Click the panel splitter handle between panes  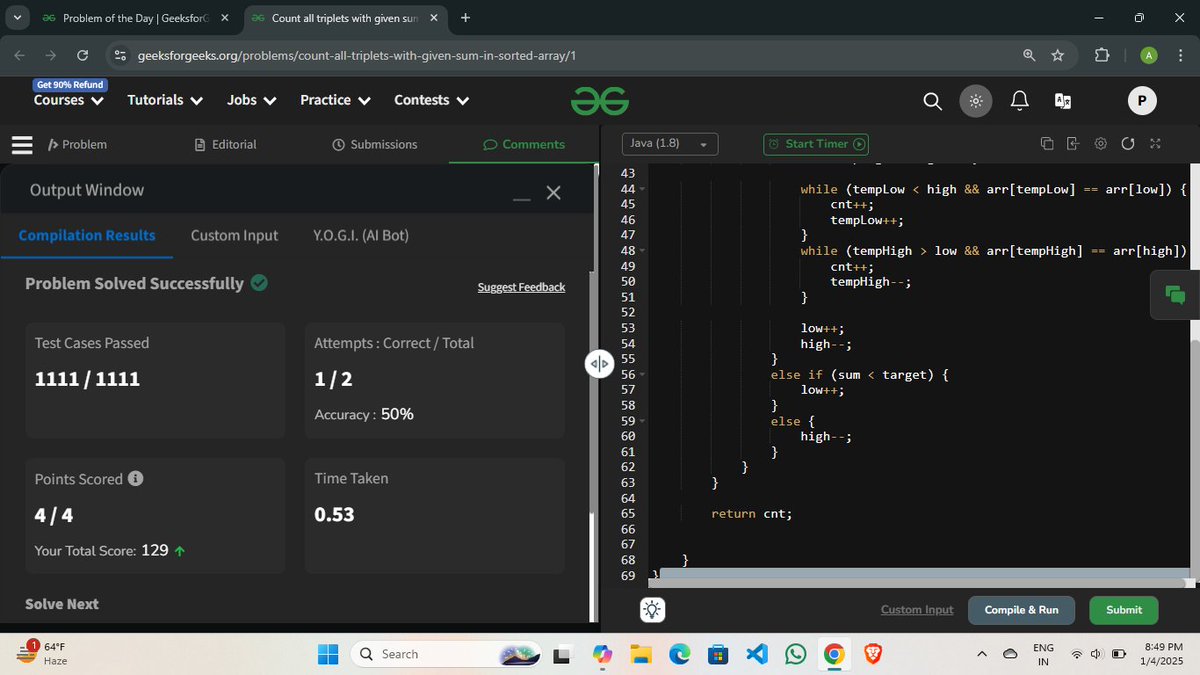(598, 363)
